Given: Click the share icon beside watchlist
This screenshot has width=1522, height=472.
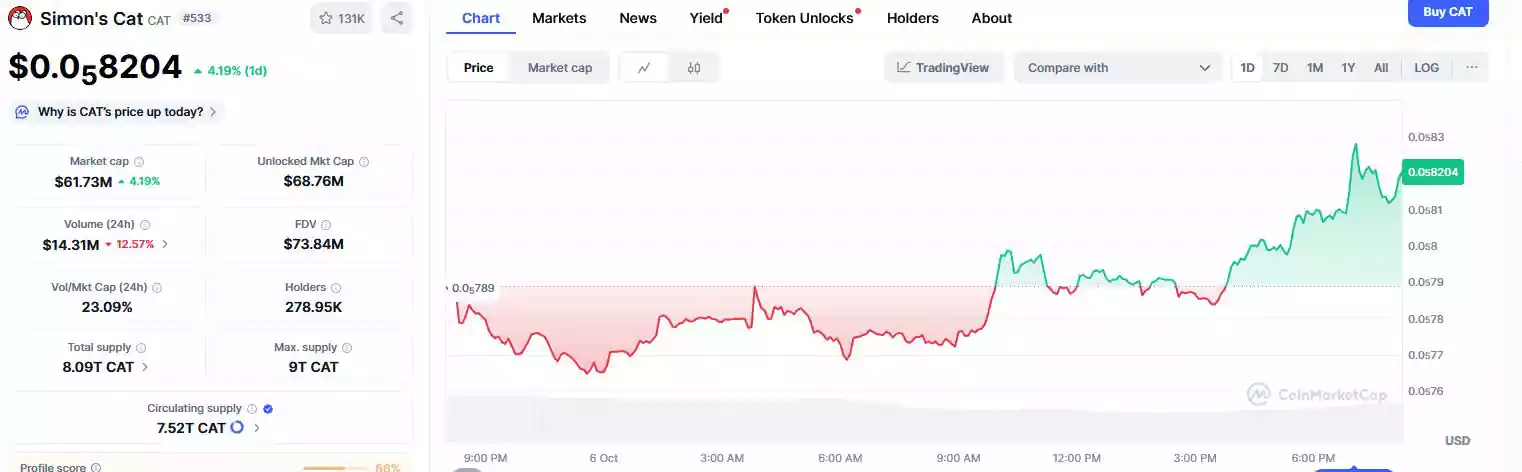Looking at the screenshot, I should coord(397,18).
